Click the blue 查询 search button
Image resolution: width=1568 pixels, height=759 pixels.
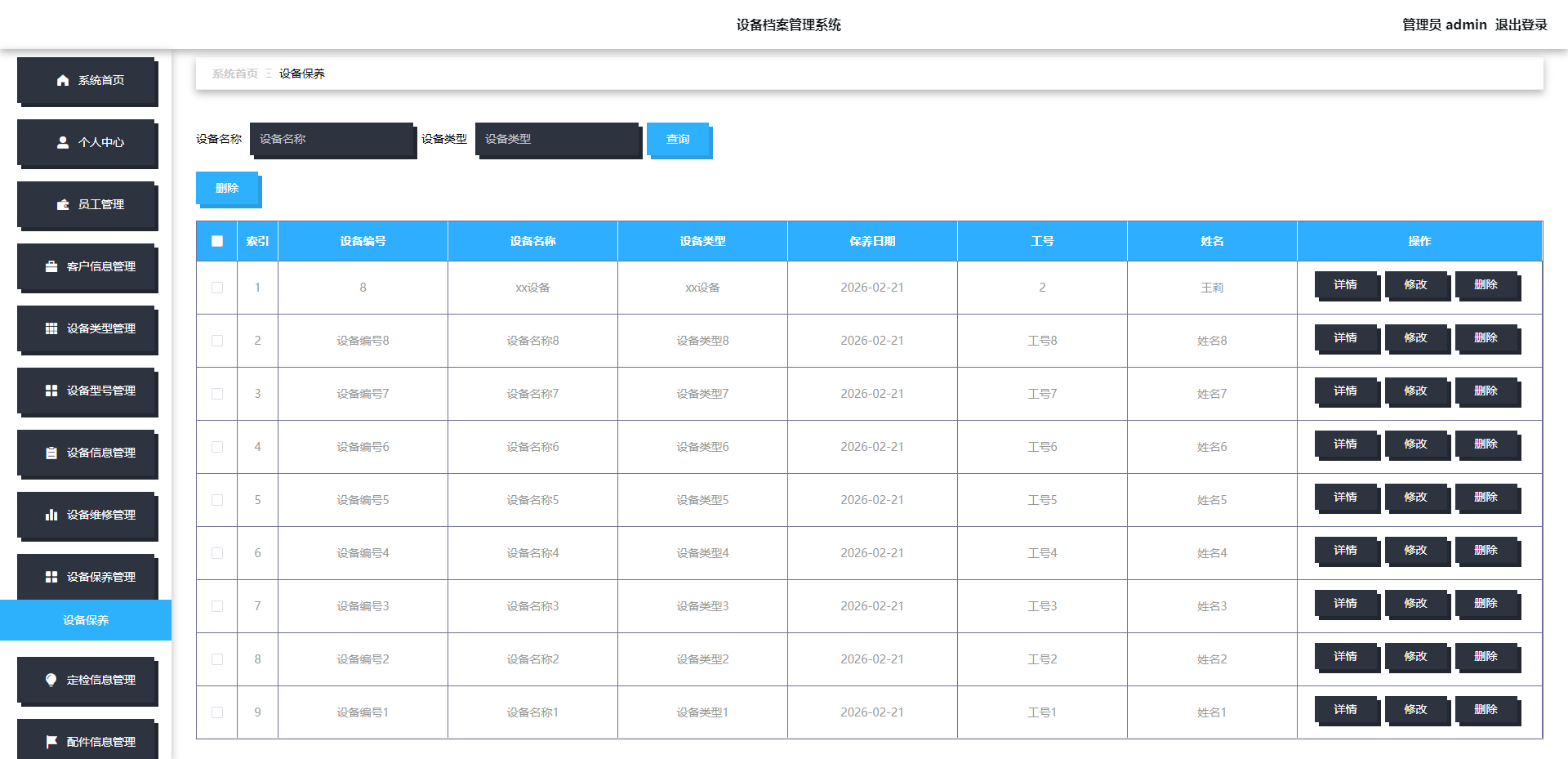click(679, 141)
